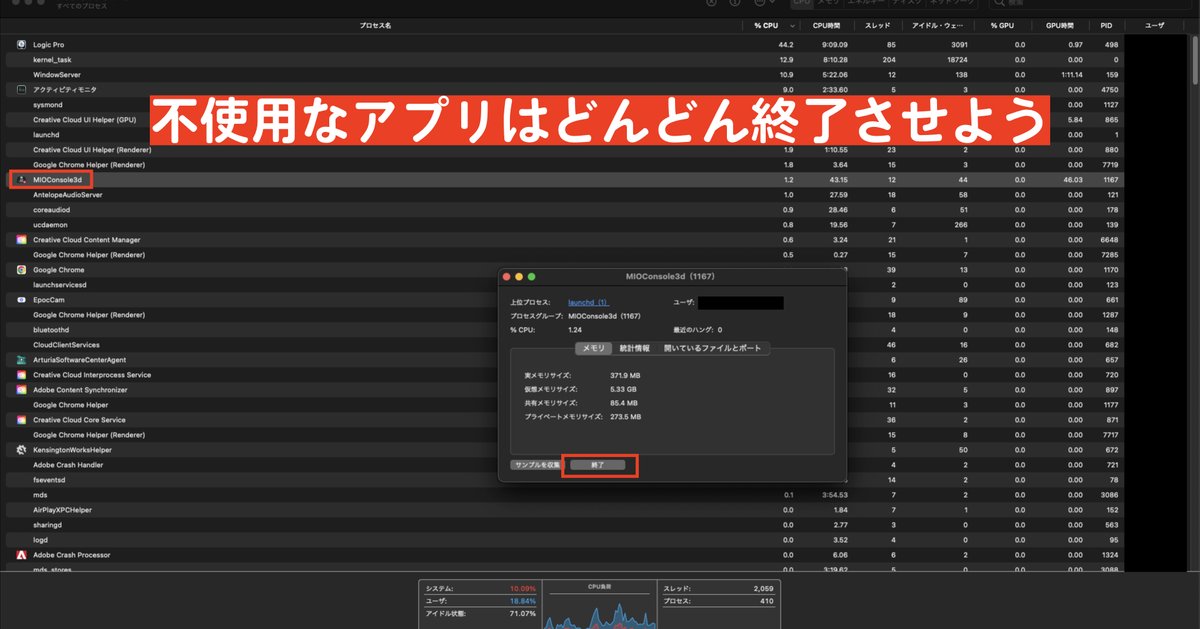Click the Creative Cloud Interprocess Service icon

click(x=21, y=375)
